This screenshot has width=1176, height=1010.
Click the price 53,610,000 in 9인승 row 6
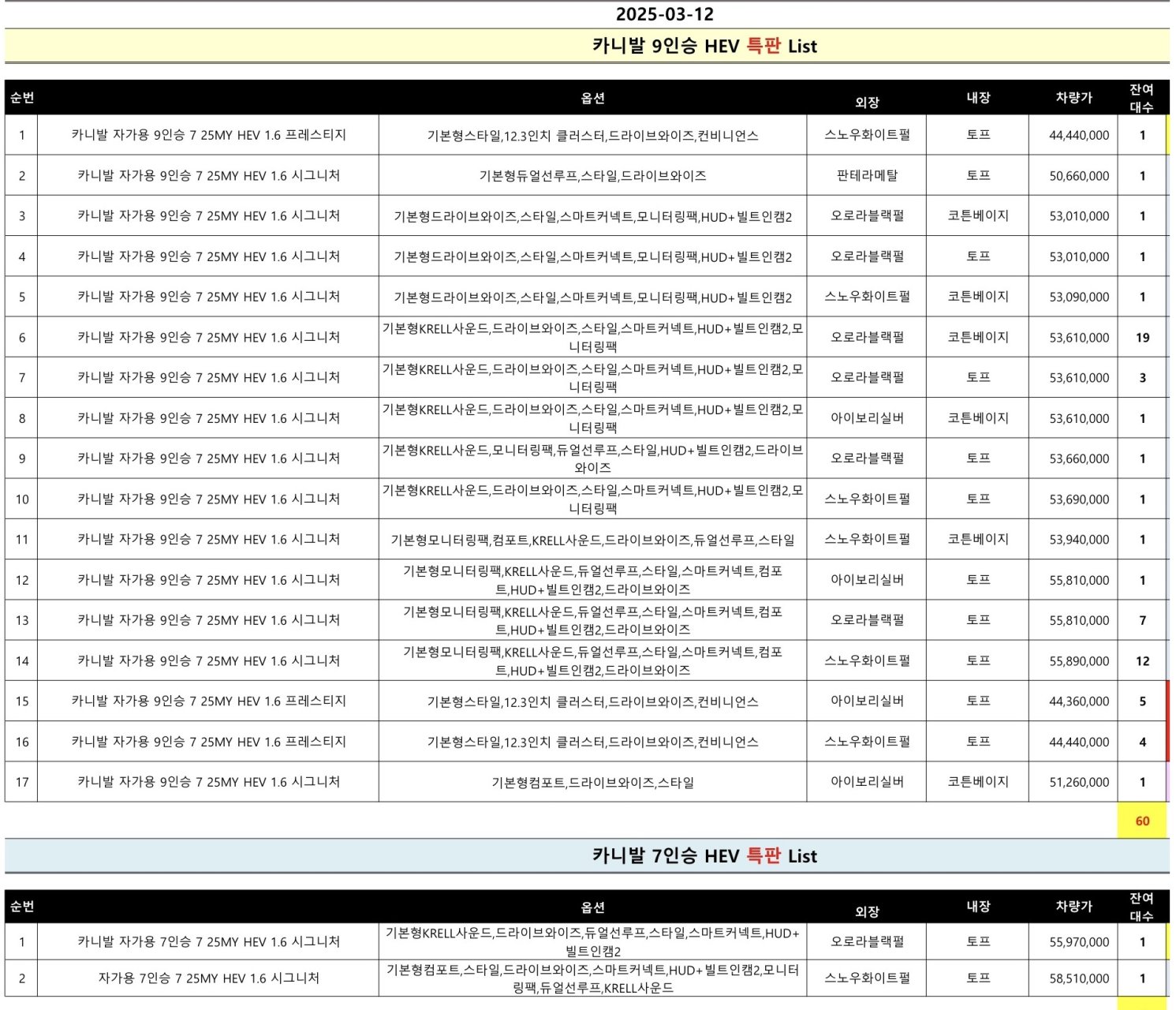tap(1079, 338)
